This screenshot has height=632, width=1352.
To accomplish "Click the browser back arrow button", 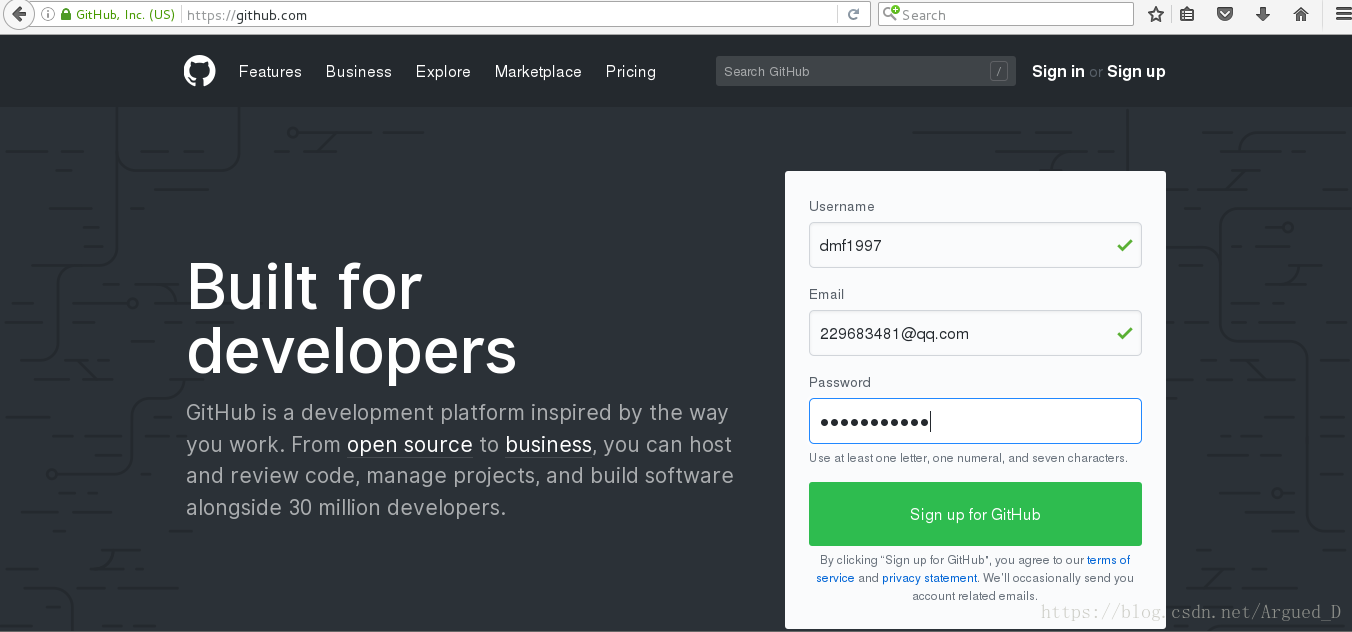I will 18,15.
